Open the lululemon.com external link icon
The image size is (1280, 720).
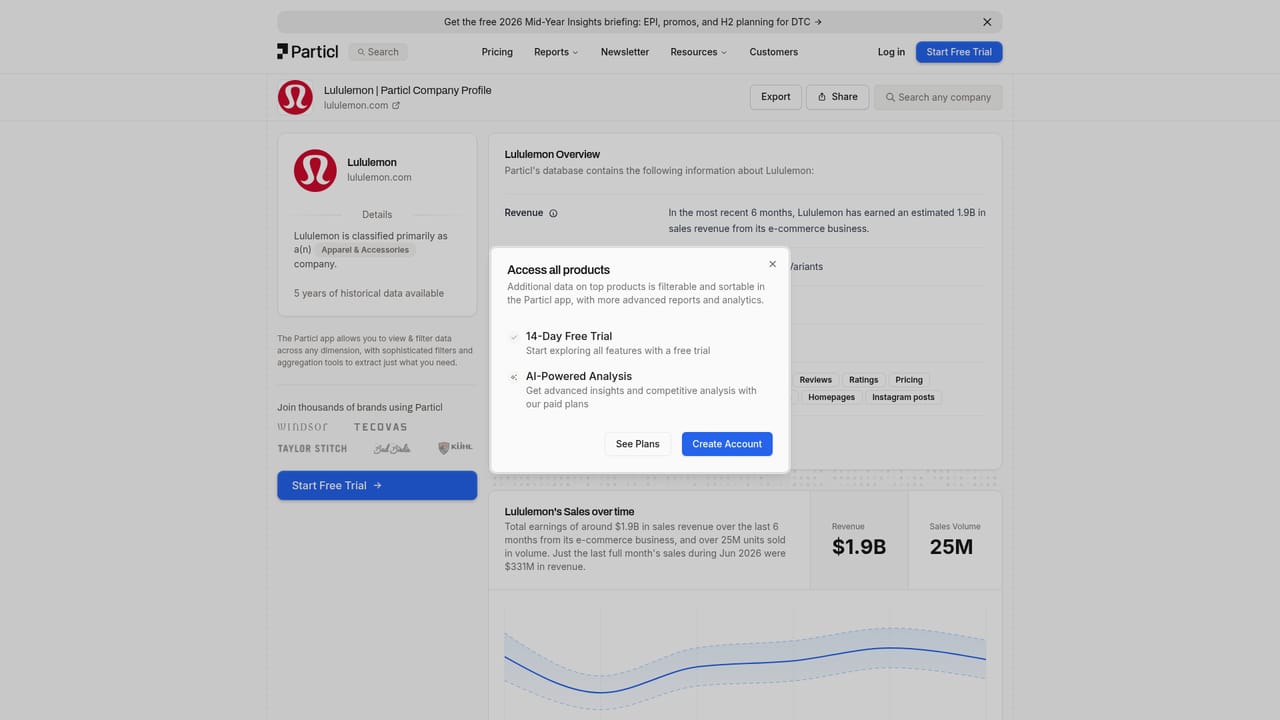pos(396,105)
